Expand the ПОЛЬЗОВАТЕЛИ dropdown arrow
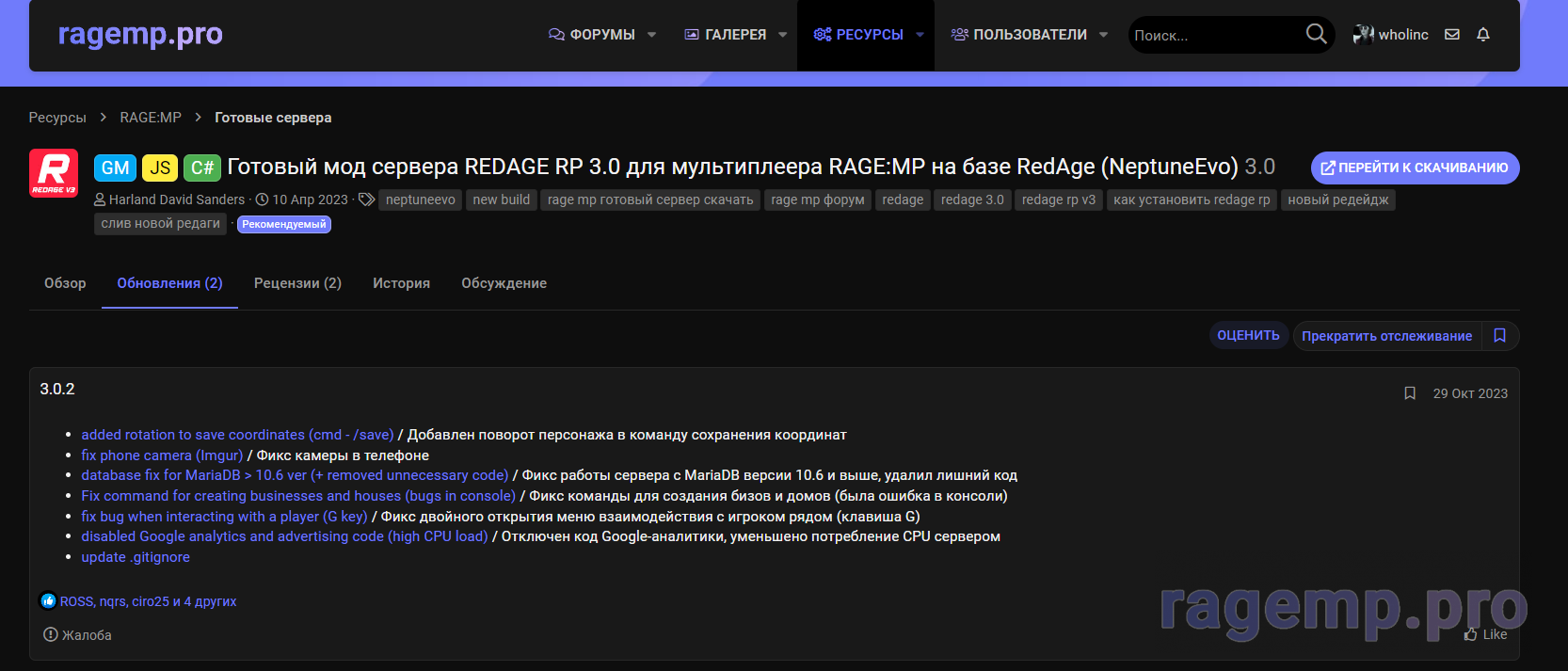1568x671 pixels. [1103, 35]
